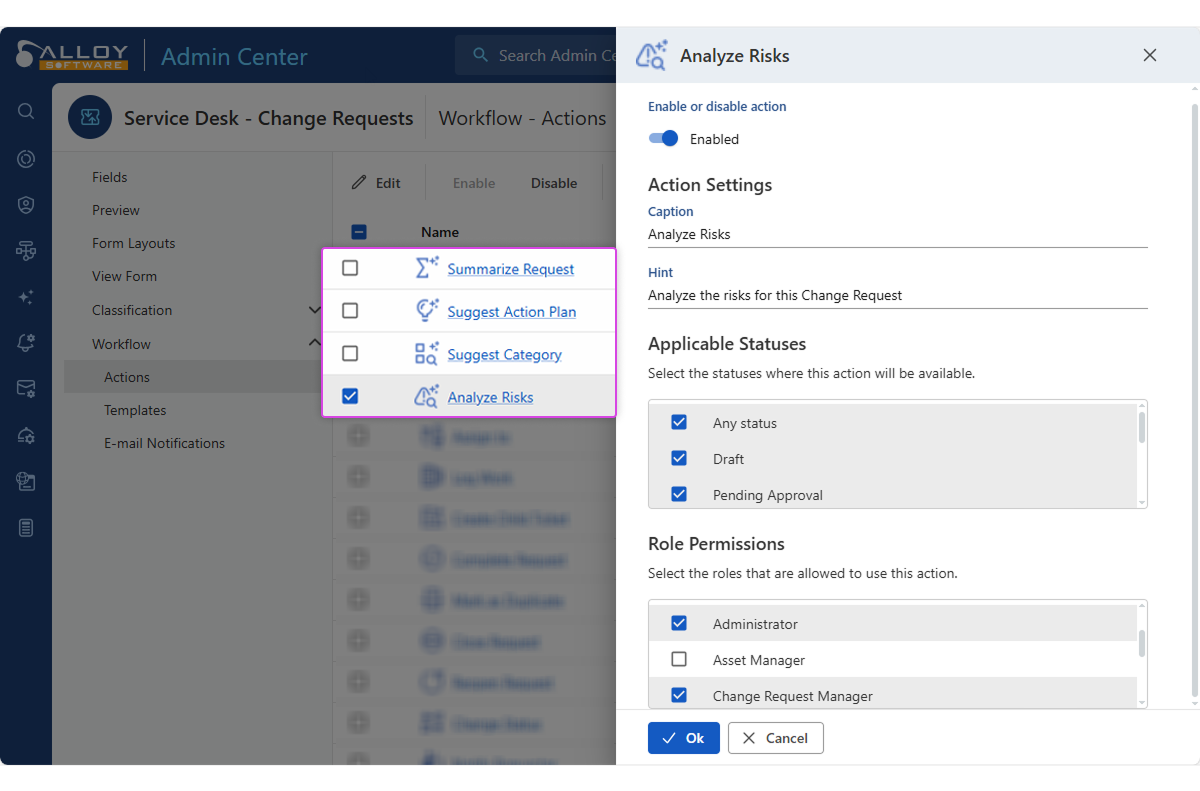Click the search icon in left sidebar
1200x791 pixels.
pyautogui.click(x=26, y=111)
